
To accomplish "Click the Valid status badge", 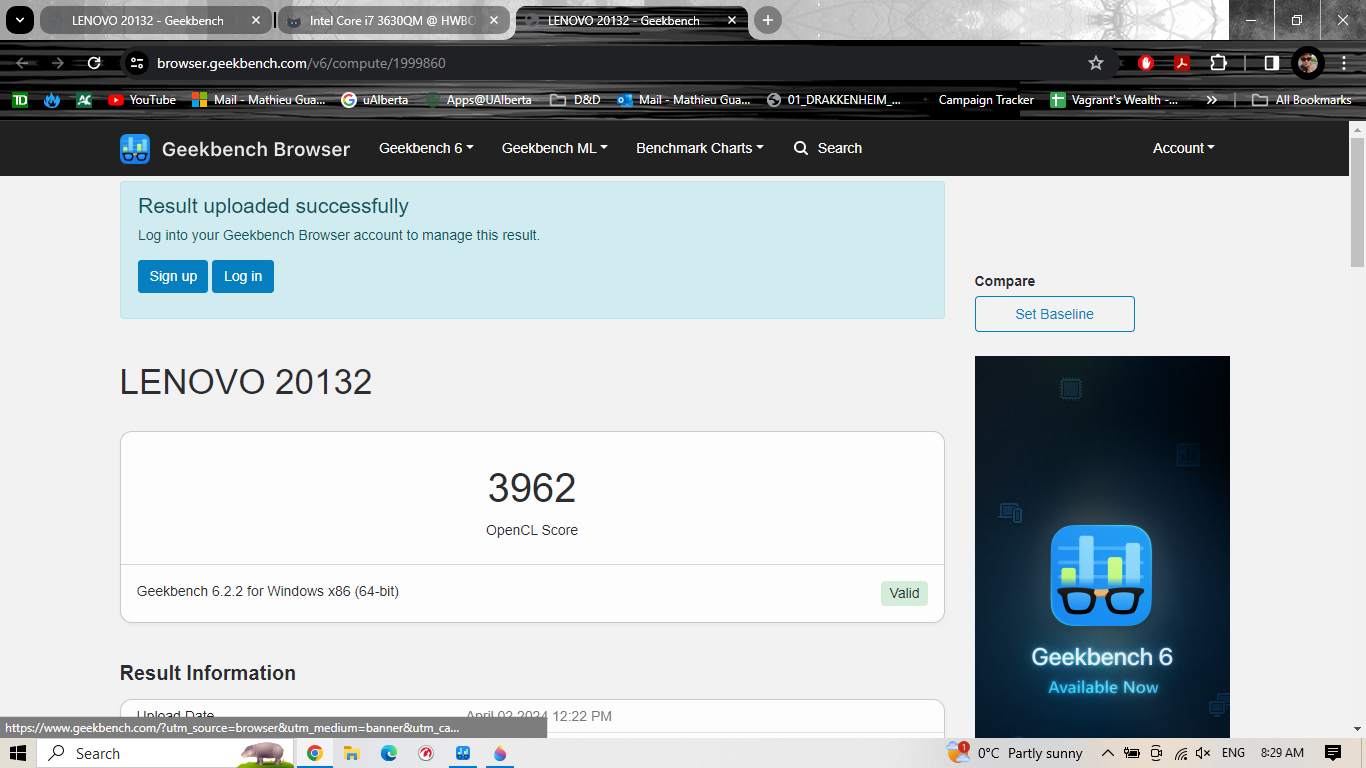I will click(x=904, y=593).
